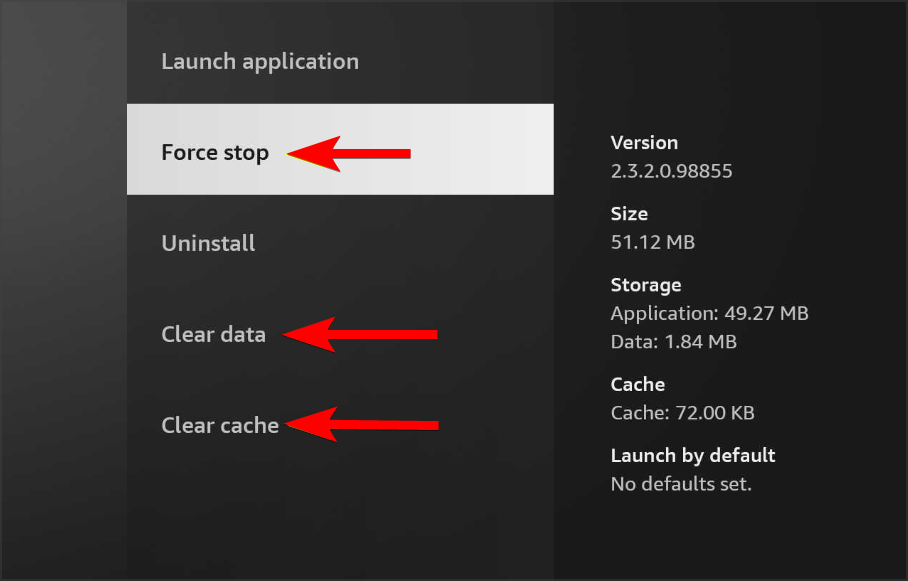Screen dimensions: 908x581
Task: Click the Size heading
Action: (629, 214)
